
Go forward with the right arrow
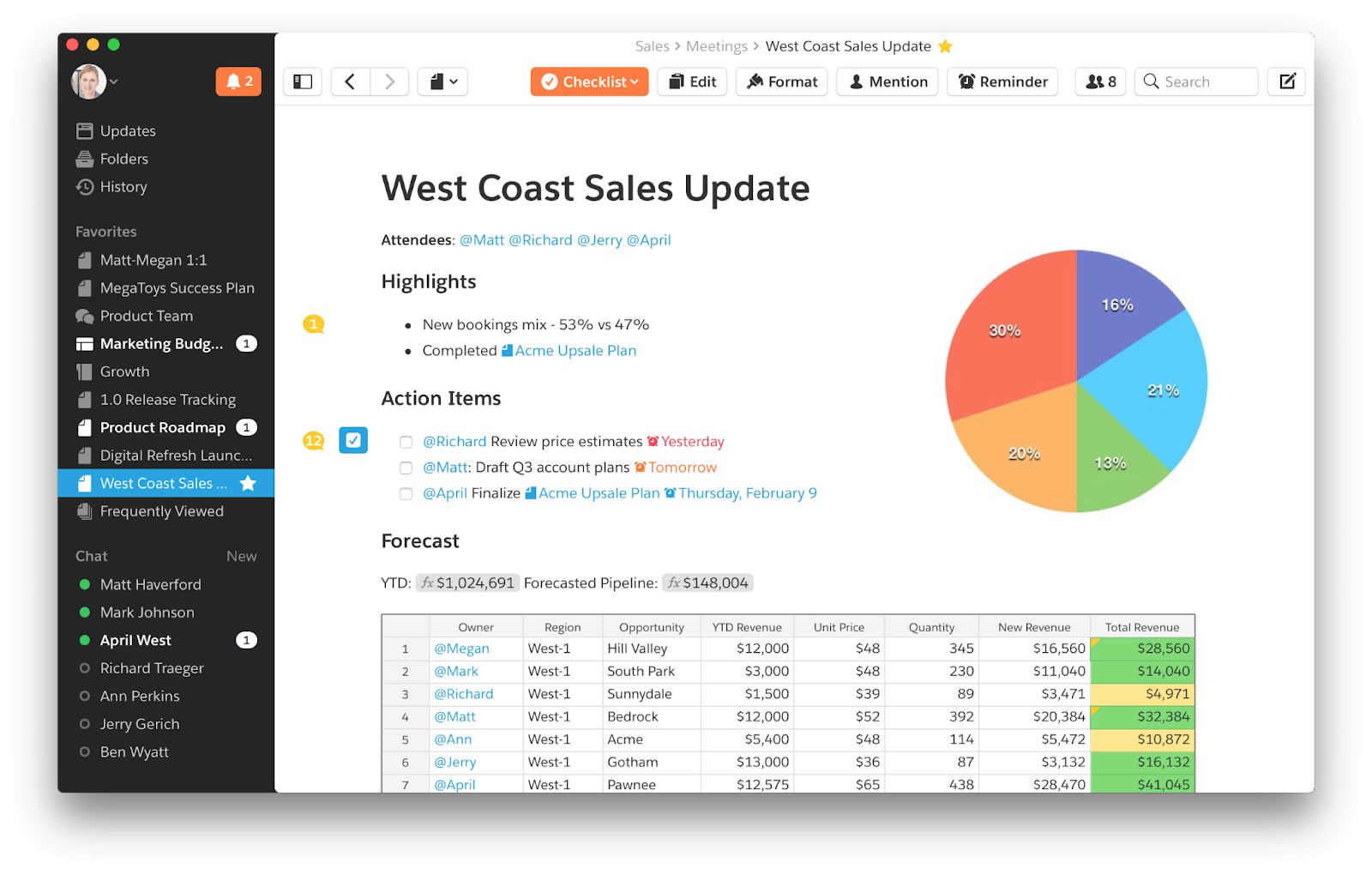click(x=389, y=81)
